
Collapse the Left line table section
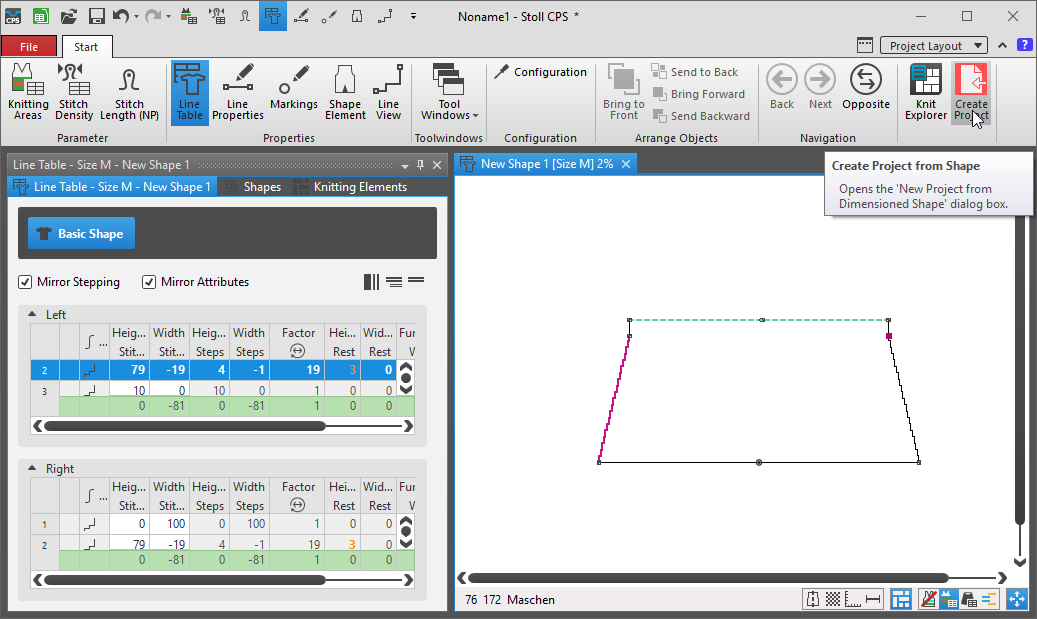32,314
